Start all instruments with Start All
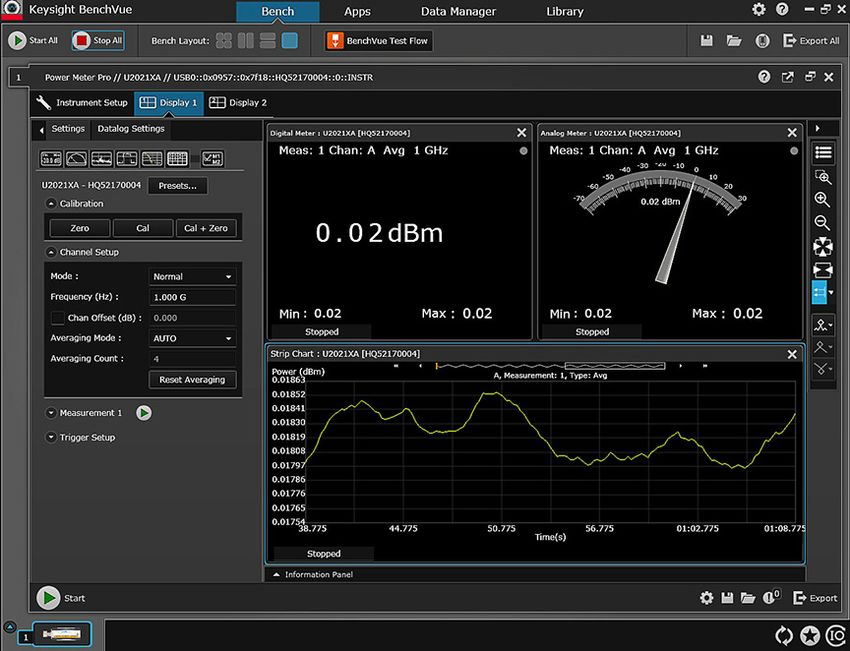This screenshot has height=651, width=850. click(33, 40)
